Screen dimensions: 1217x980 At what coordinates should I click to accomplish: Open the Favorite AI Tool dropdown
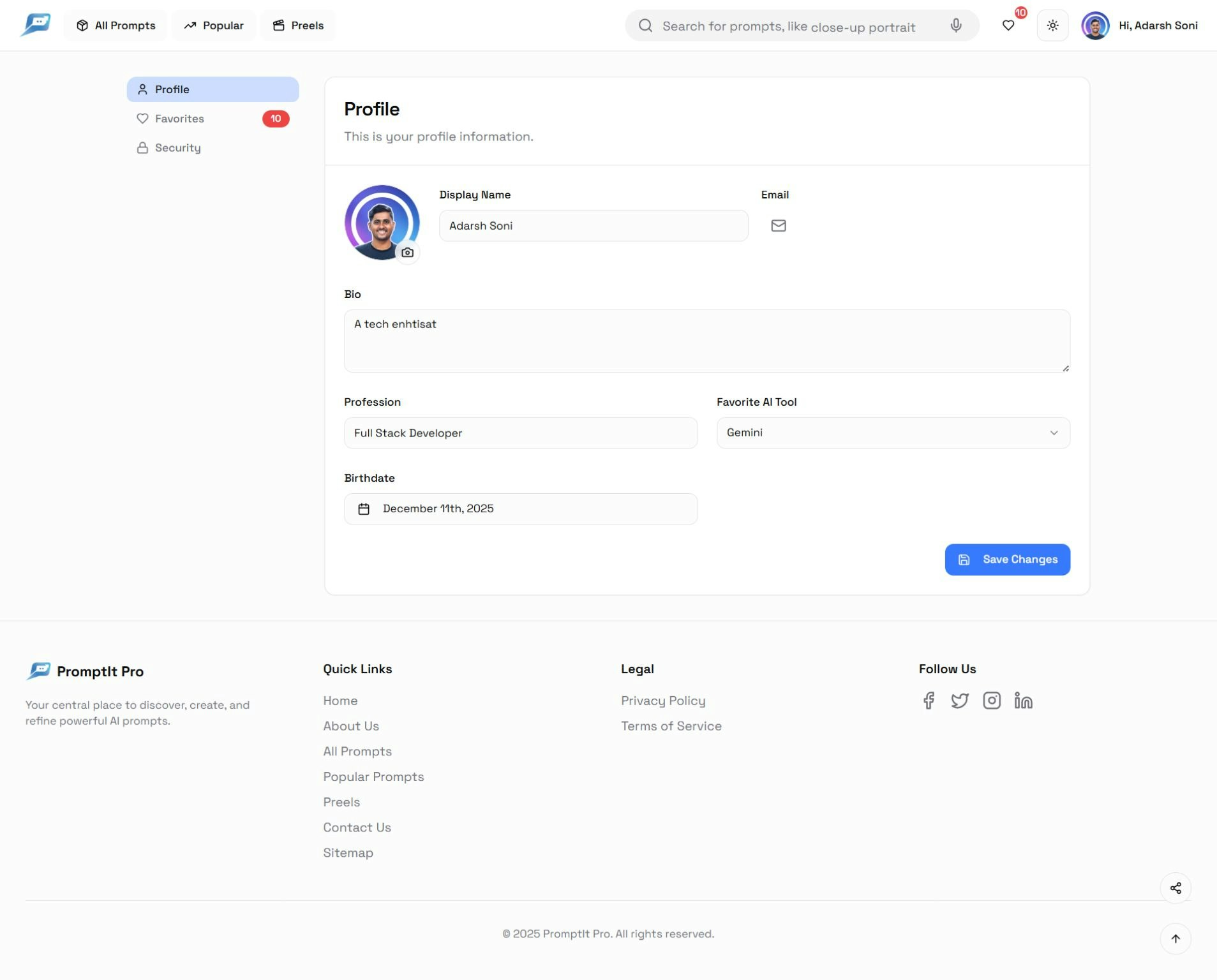[x=893, y=433]
